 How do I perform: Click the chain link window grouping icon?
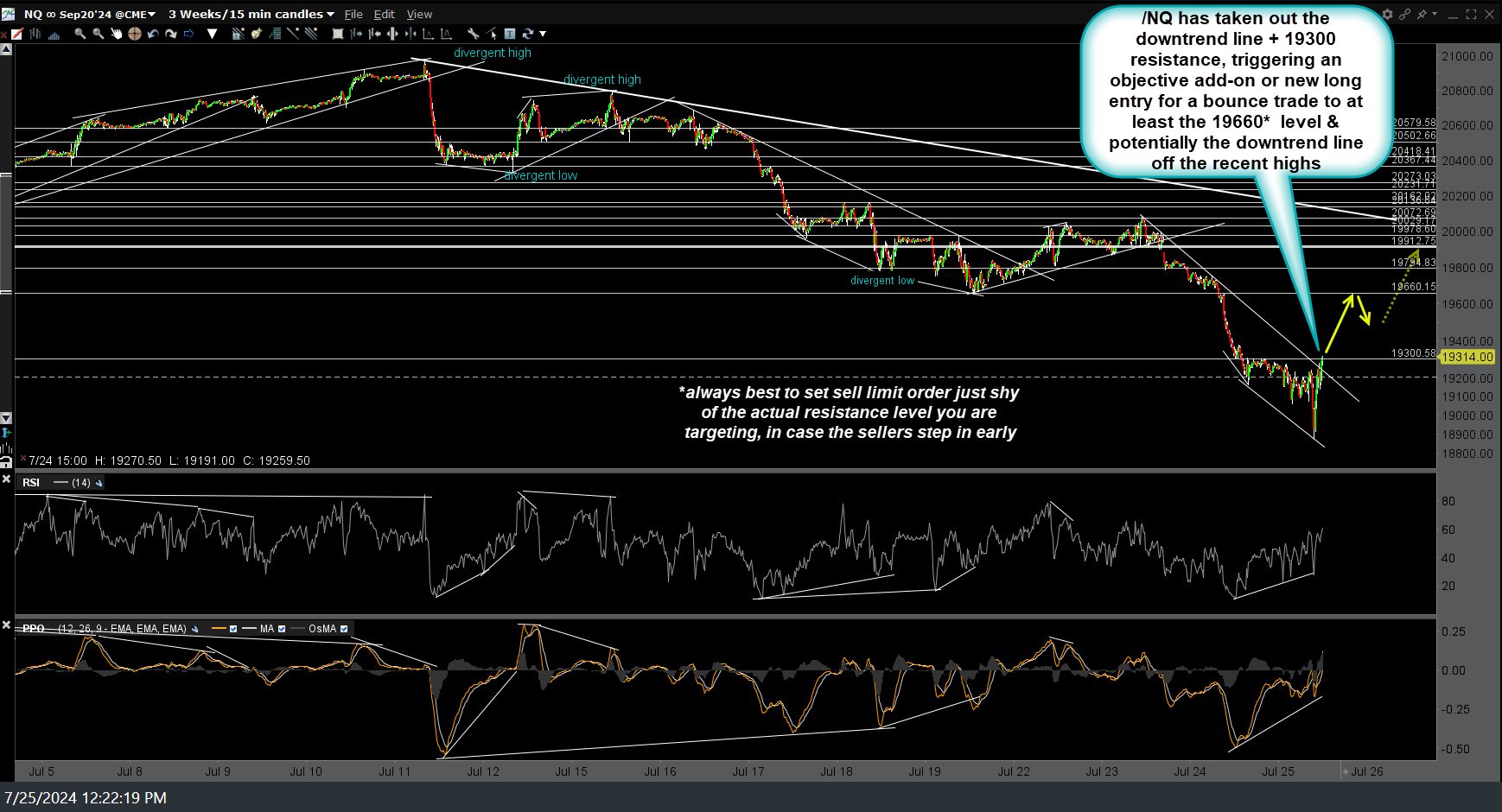(1405, 14)
